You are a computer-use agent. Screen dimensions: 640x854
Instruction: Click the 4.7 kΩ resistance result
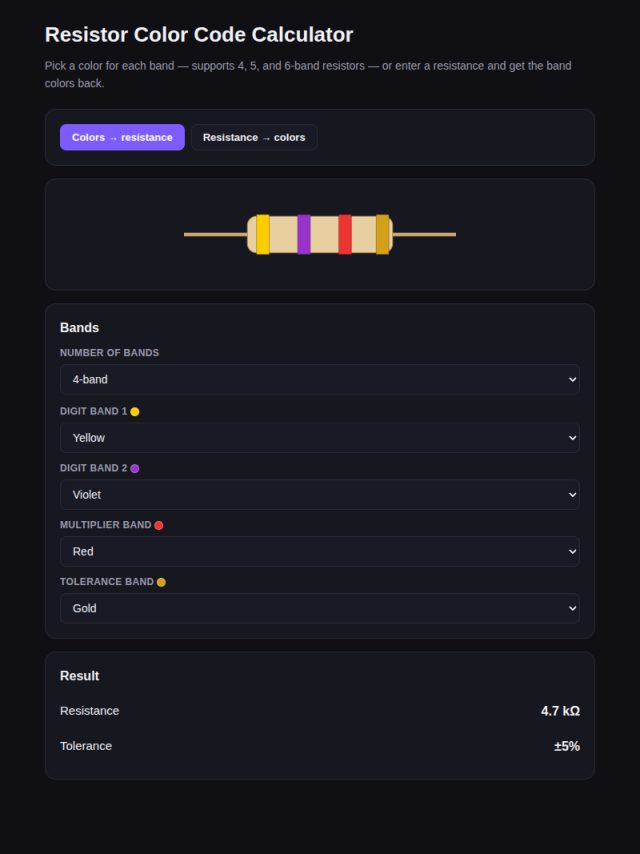pyautogui.click(x=560, y=711)
